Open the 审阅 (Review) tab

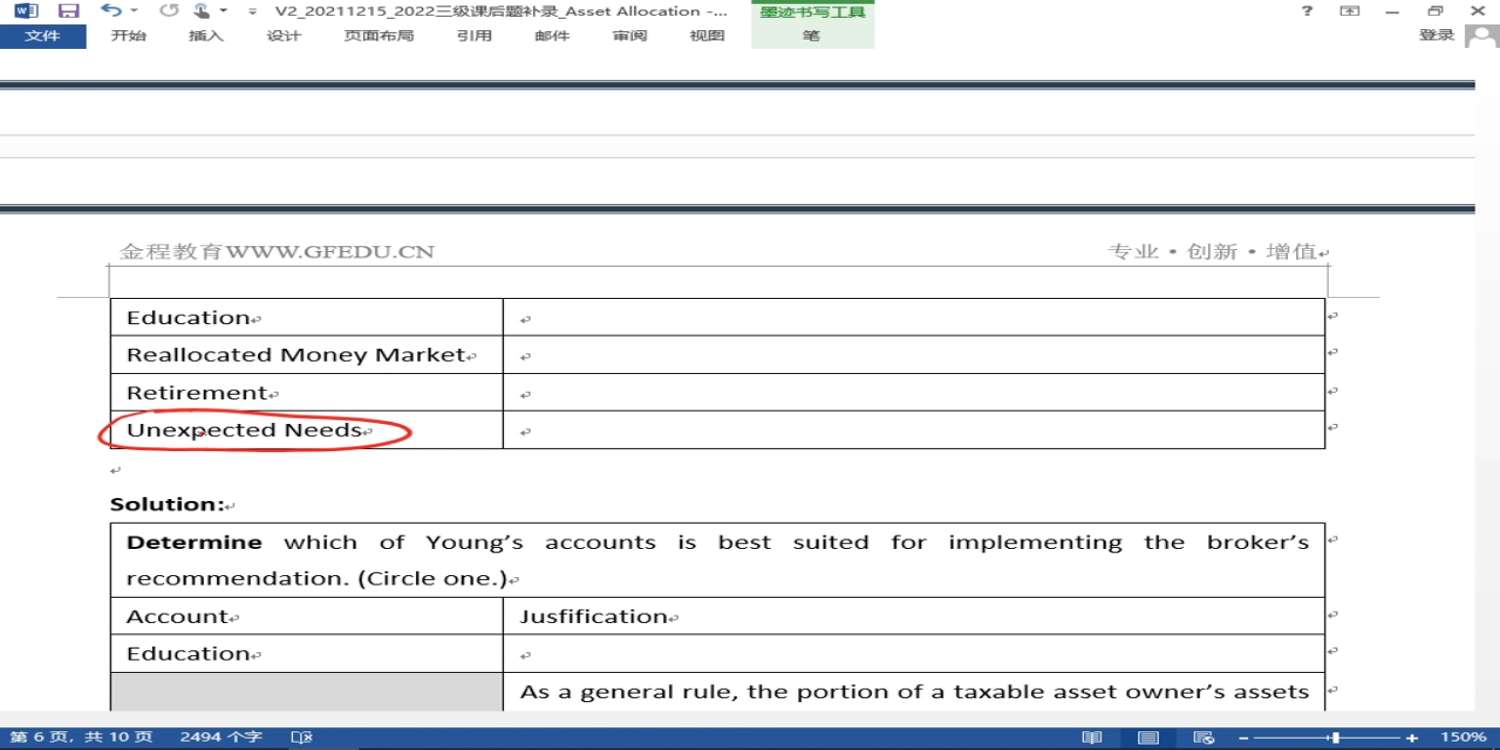pyautogui.click(x=630, y=36)
